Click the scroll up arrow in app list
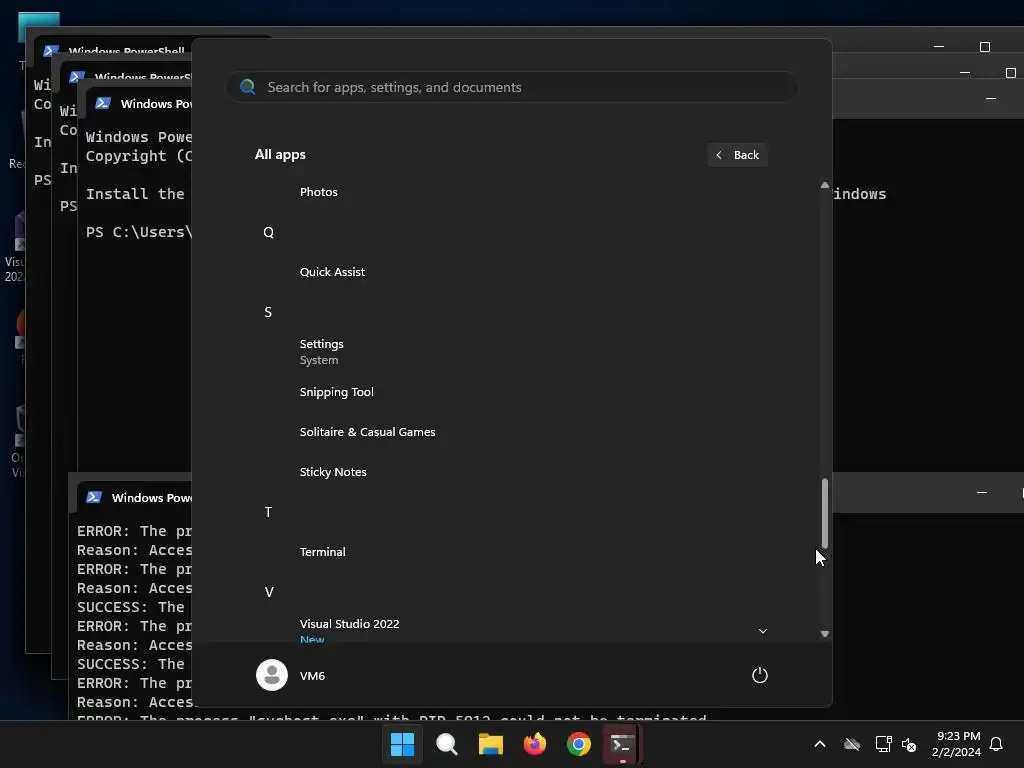Image resolution: width=1024 pixels, height=768 pixels. click(824, 185)
